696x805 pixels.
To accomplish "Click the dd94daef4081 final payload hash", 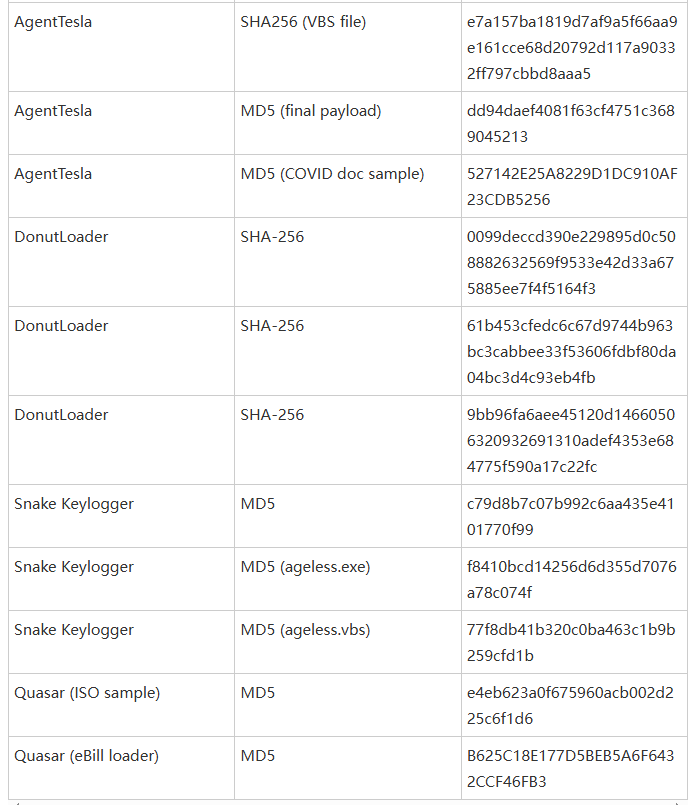I will tap(571, 124).
